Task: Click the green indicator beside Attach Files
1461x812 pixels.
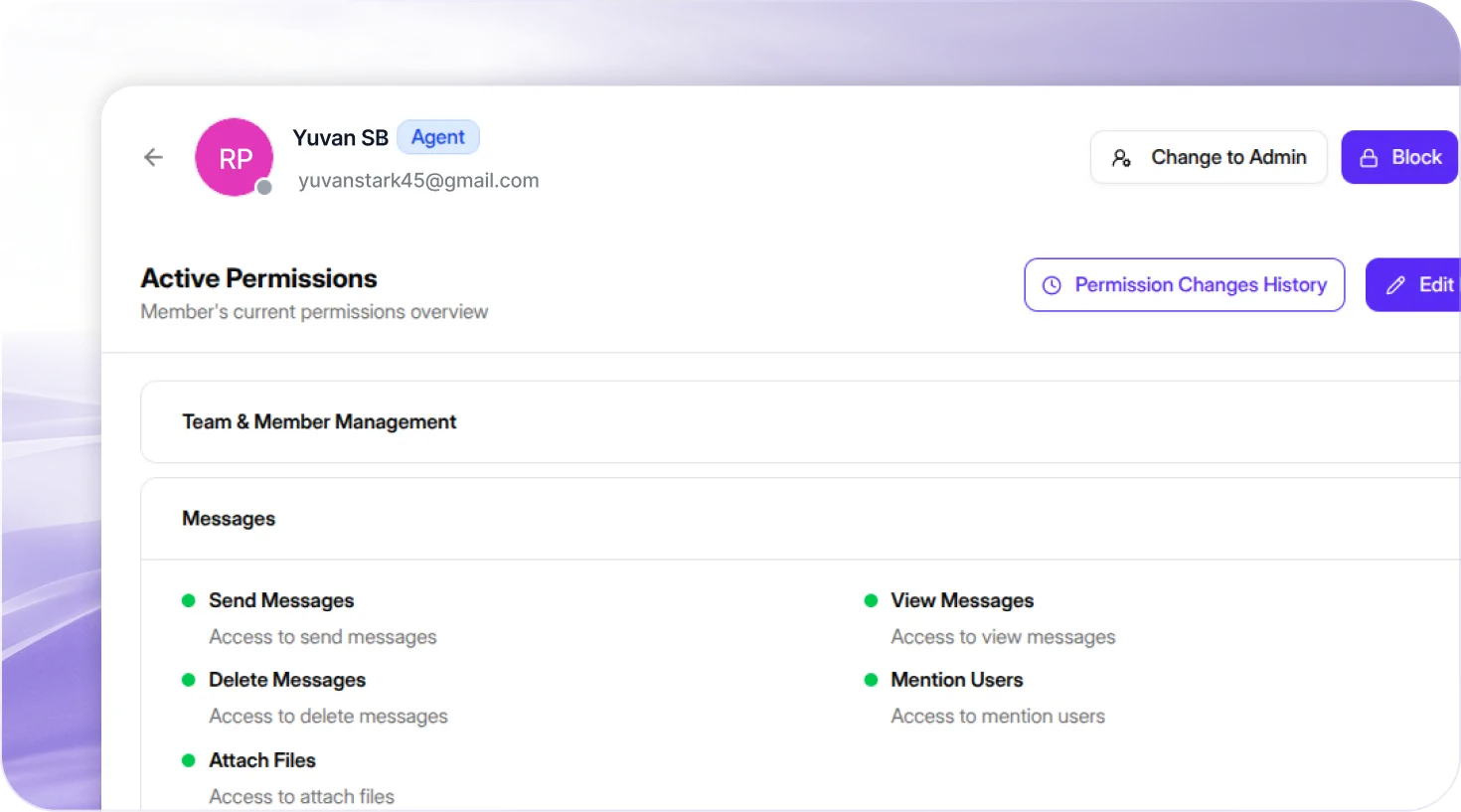Action: tap(188, 760)
